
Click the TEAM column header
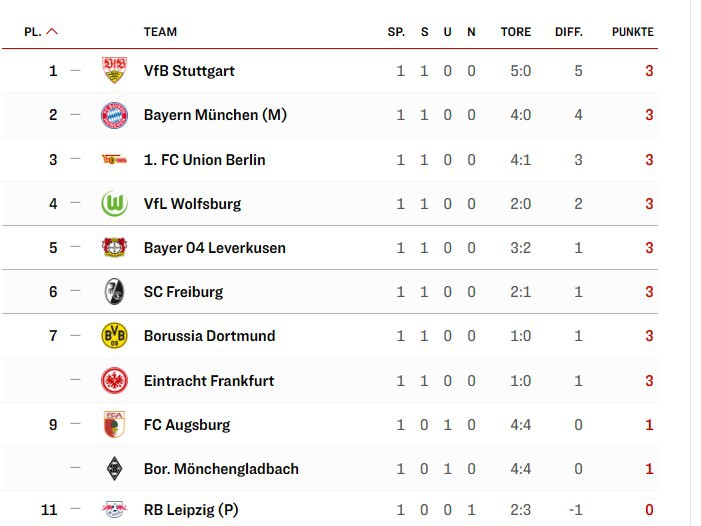(x=160, y=32)
